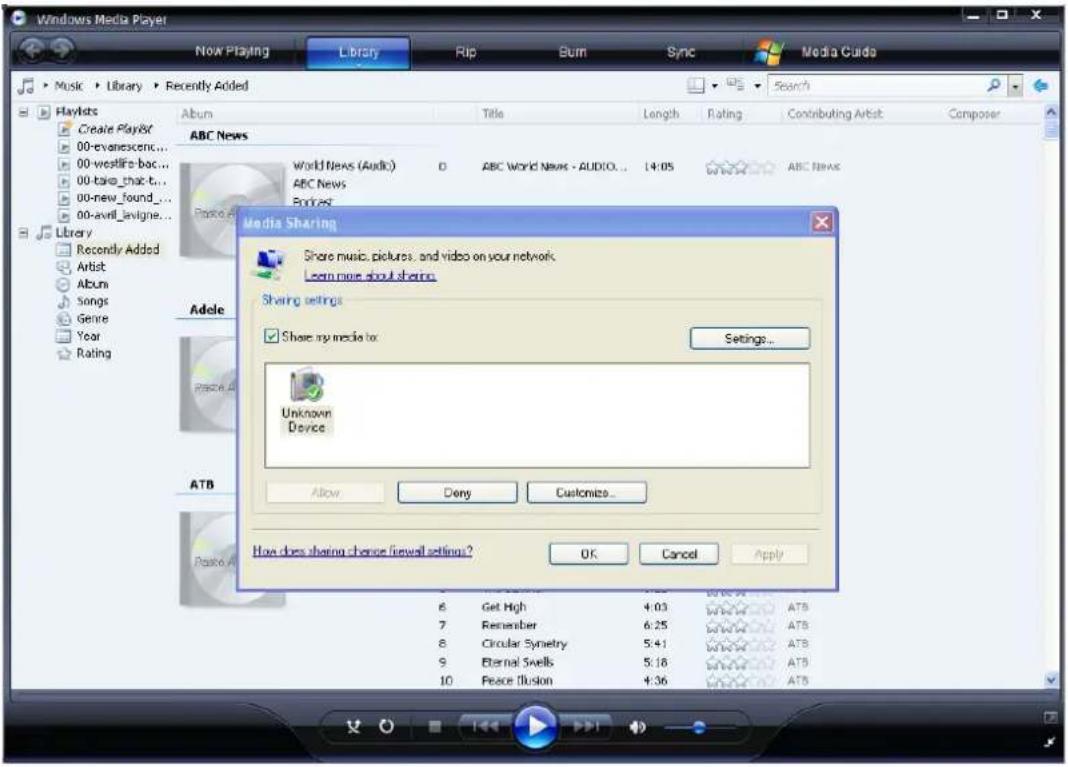Switch to the Burn tab
Viewport: 1068px width, 767px height.
point(572,52)
